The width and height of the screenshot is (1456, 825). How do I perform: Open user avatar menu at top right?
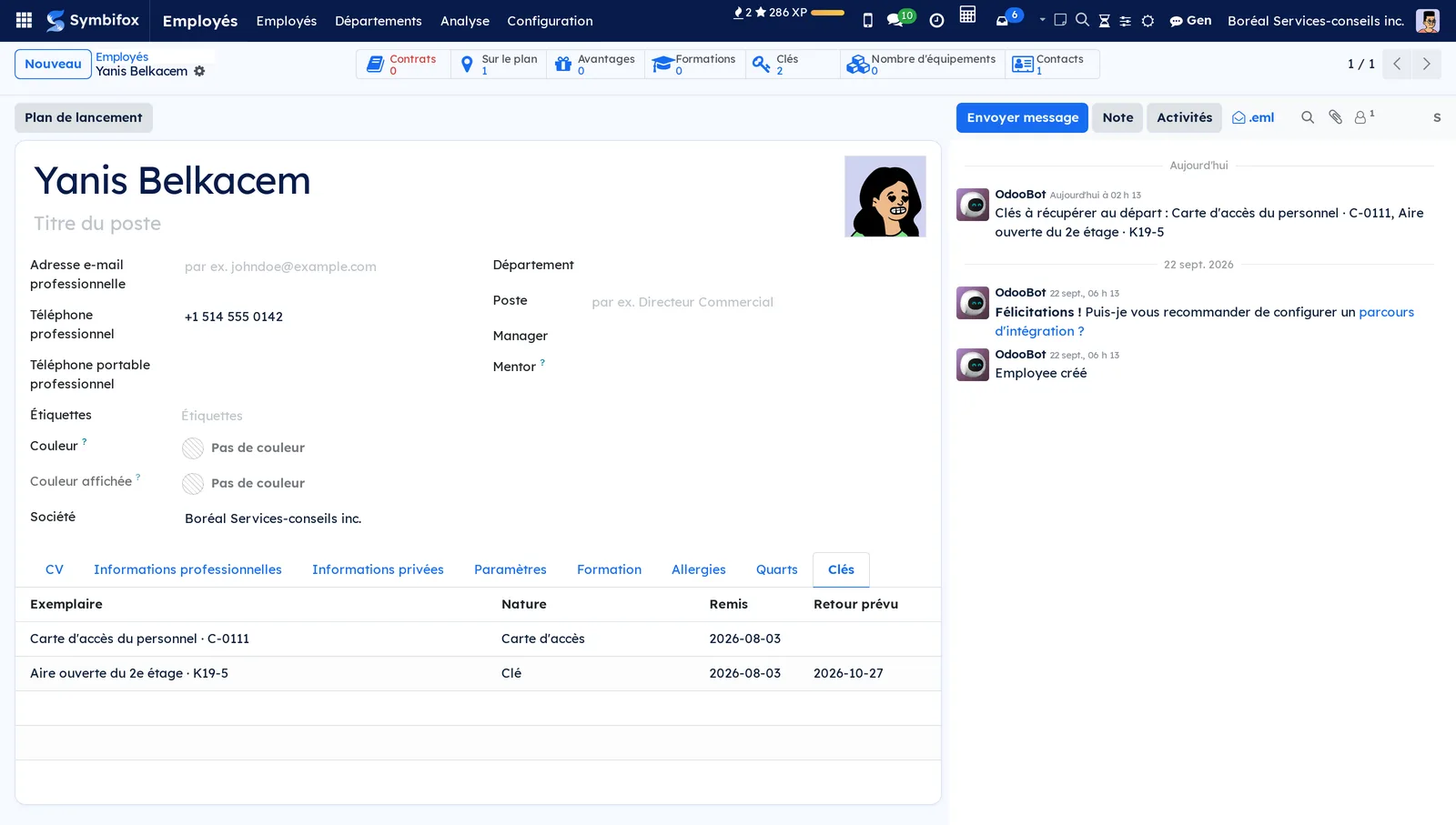1427,20
